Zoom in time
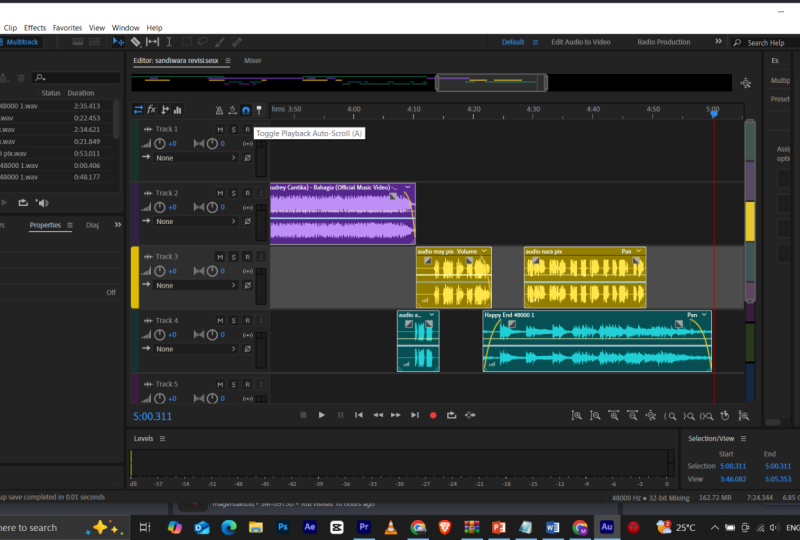 614,416
